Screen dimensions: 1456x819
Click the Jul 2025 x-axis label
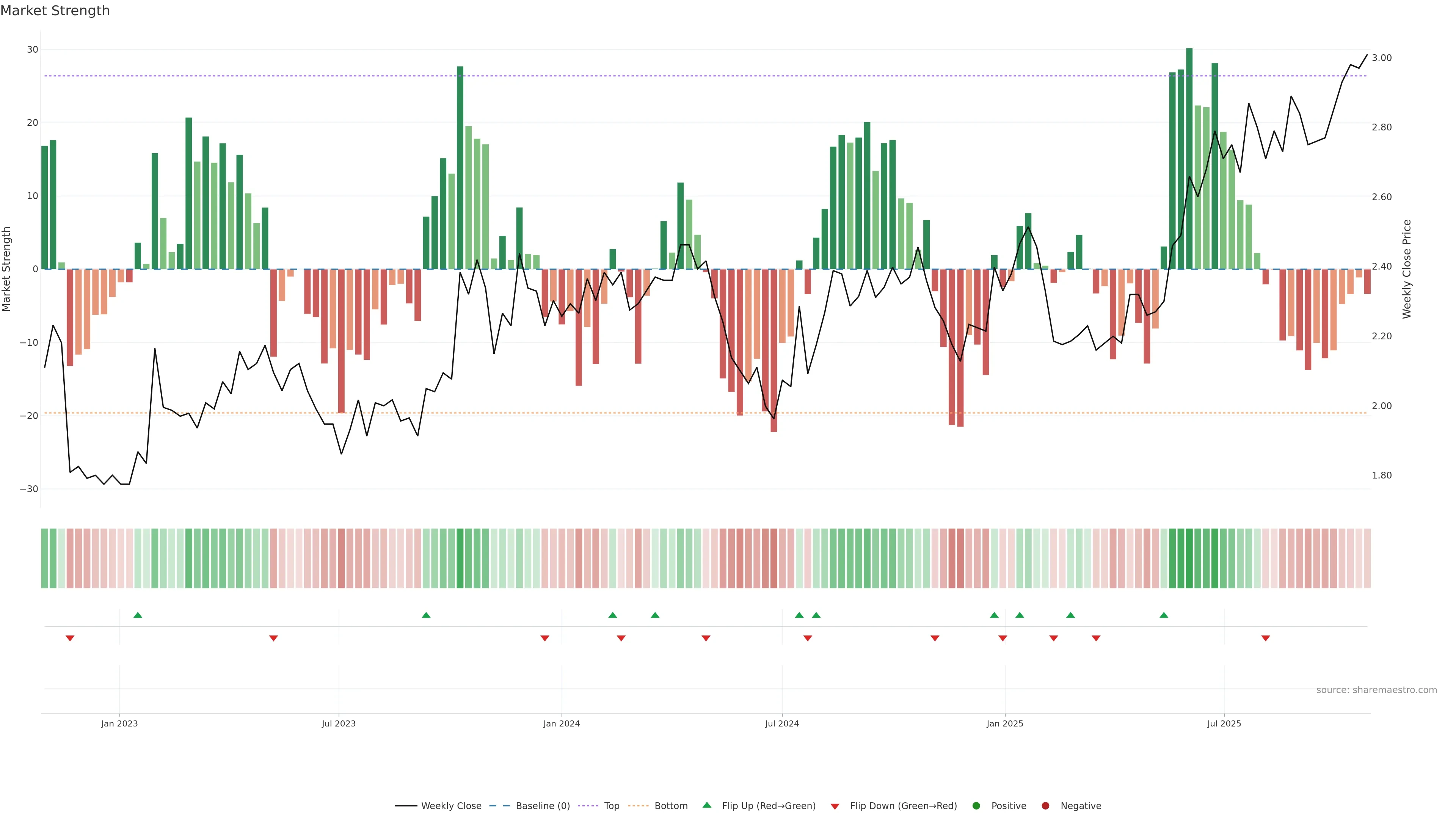click(x=1224, y=723)
